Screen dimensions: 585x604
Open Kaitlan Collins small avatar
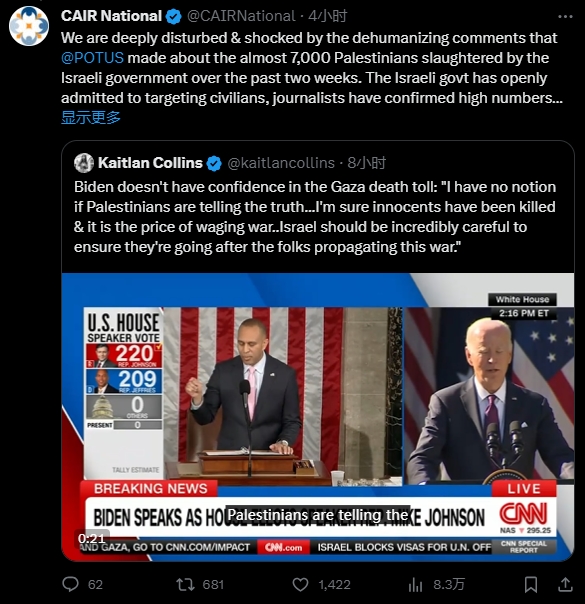[84, 163]
